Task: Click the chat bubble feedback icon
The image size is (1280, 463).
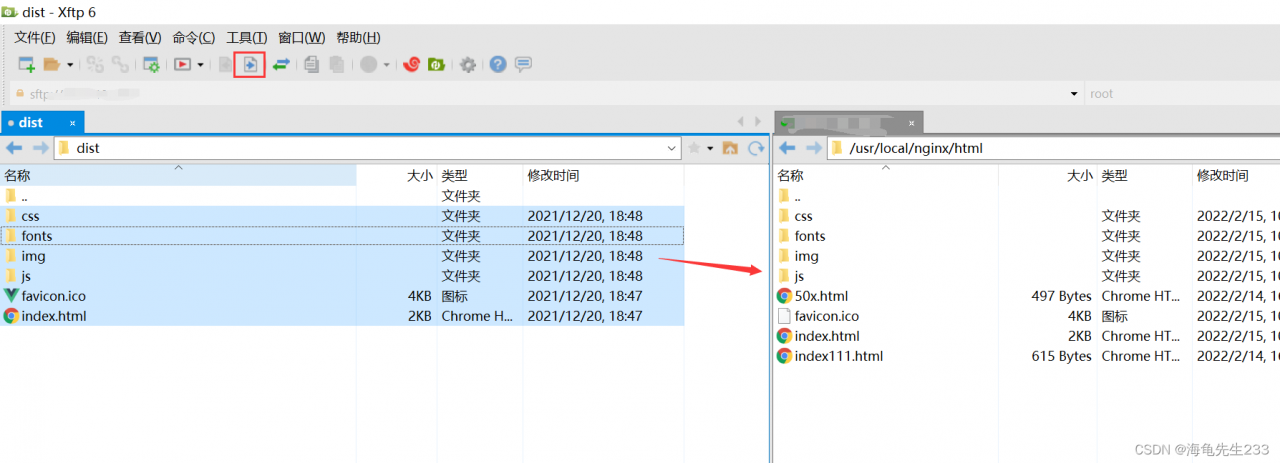Action: [523, 65]
